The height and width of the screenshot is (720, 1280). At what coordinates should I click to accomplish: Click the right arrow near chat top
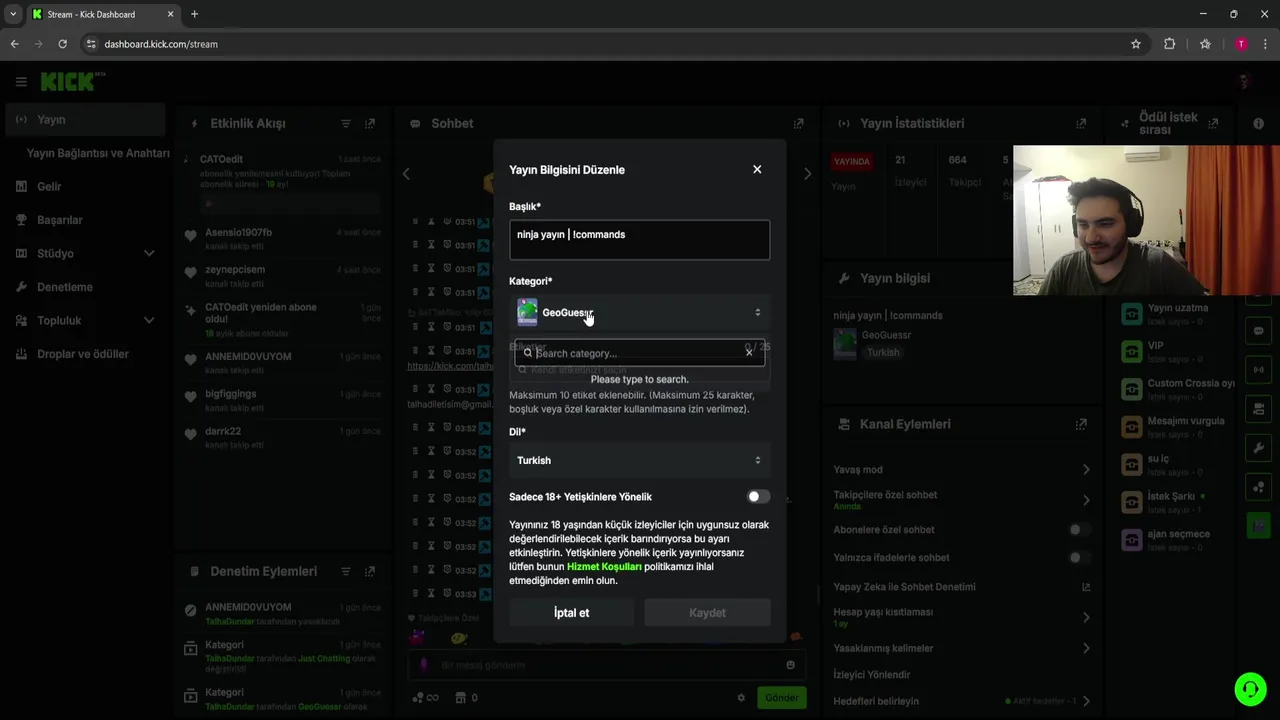click(807, 174)
